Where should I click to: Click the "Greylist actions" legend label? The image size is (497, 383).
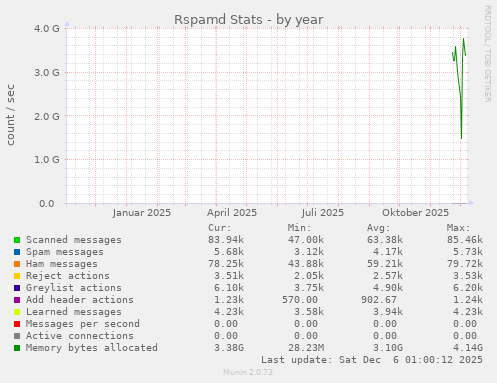[x=74, y=288]
